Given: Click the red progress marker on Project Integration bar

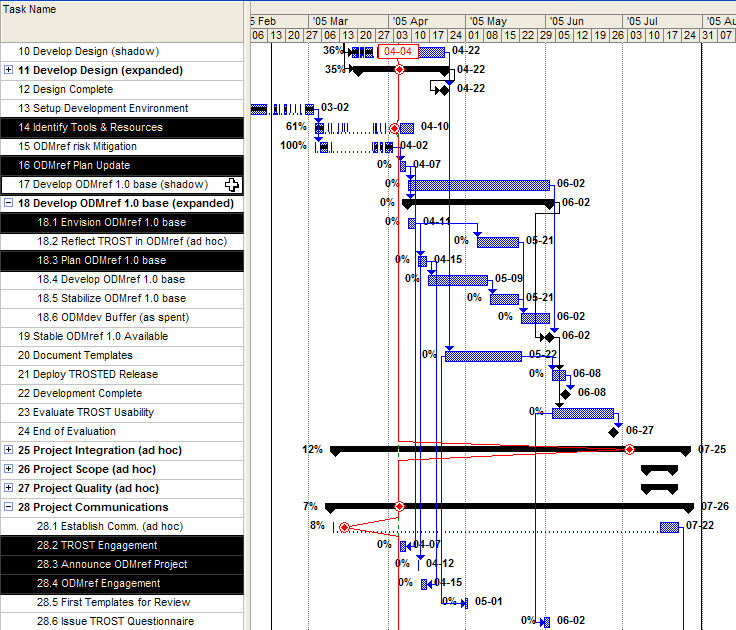Looking at the screenshot, I should point(629,450).
